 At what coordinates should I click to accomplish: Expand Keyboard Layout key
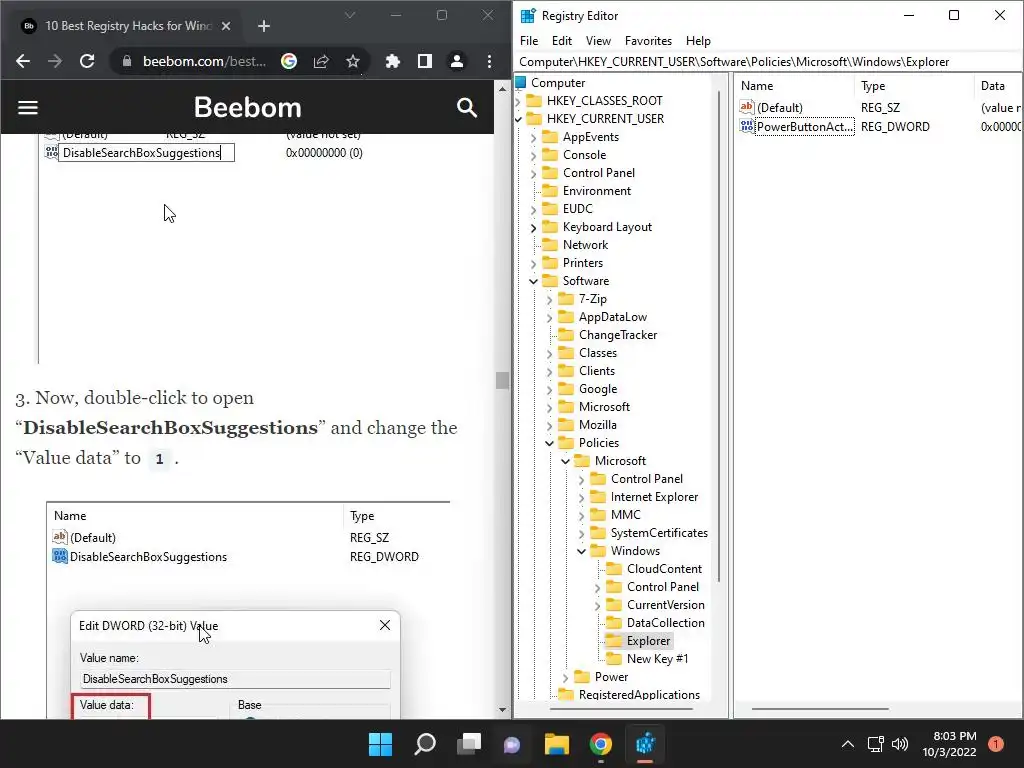click(534, 228)
